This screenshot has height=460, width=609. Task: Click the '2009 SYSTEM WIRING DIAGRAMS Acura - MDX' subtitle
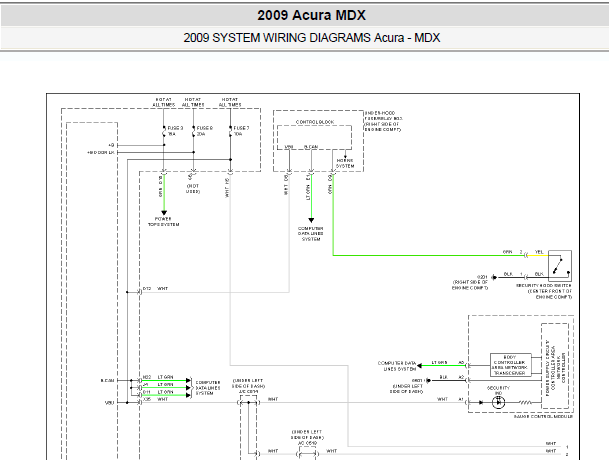311,38
